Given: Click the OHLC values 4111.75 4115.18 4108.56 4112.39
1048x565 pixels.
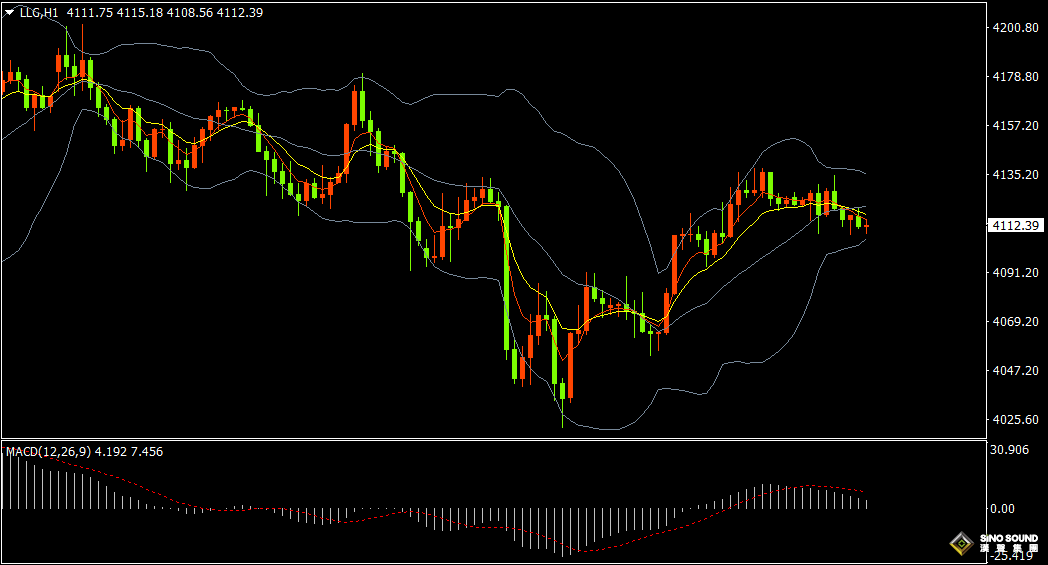Looking at the screenshot, I should 164,13.
